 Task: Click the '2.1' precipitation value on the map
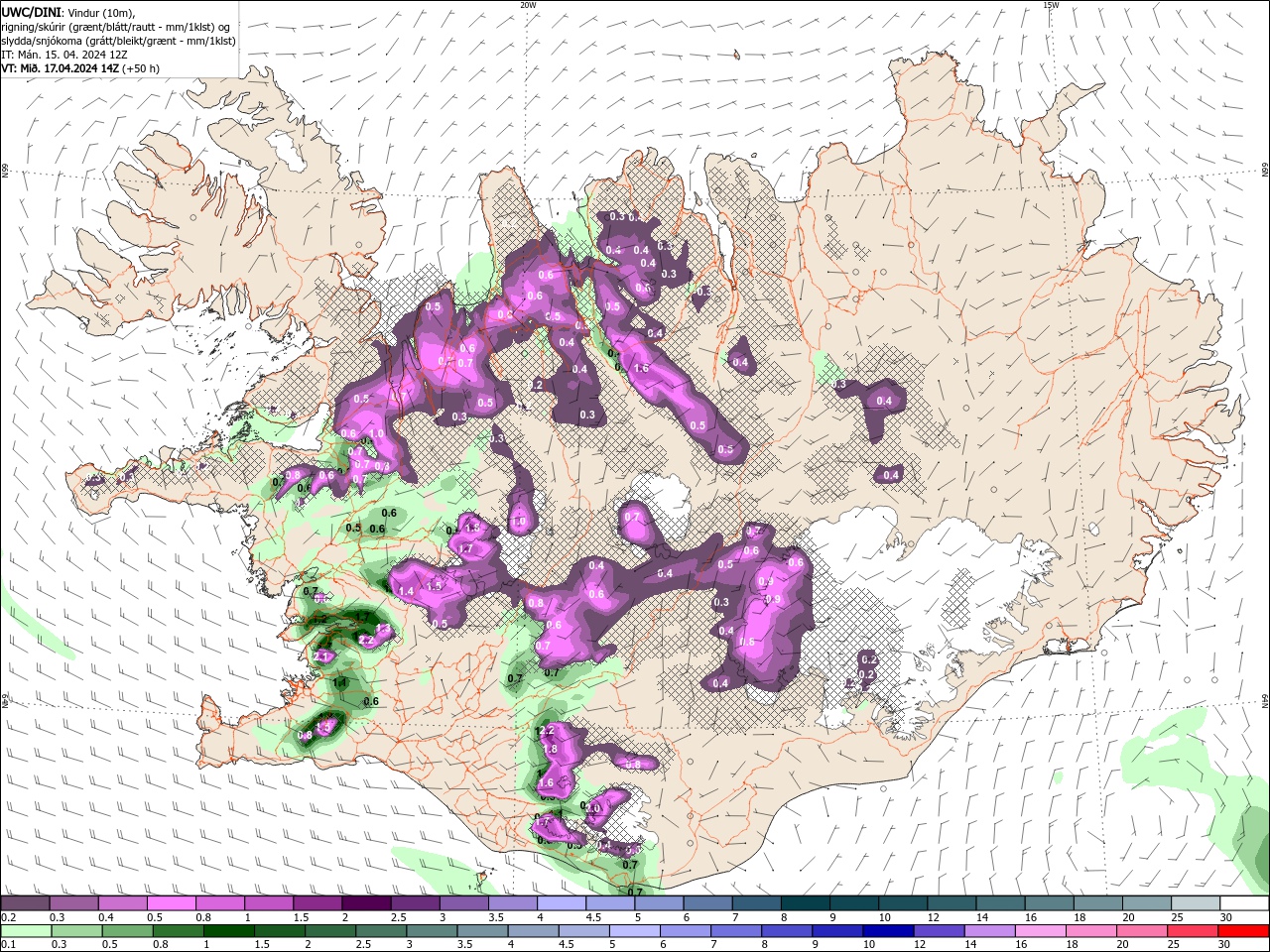click(x=321, y=656)
